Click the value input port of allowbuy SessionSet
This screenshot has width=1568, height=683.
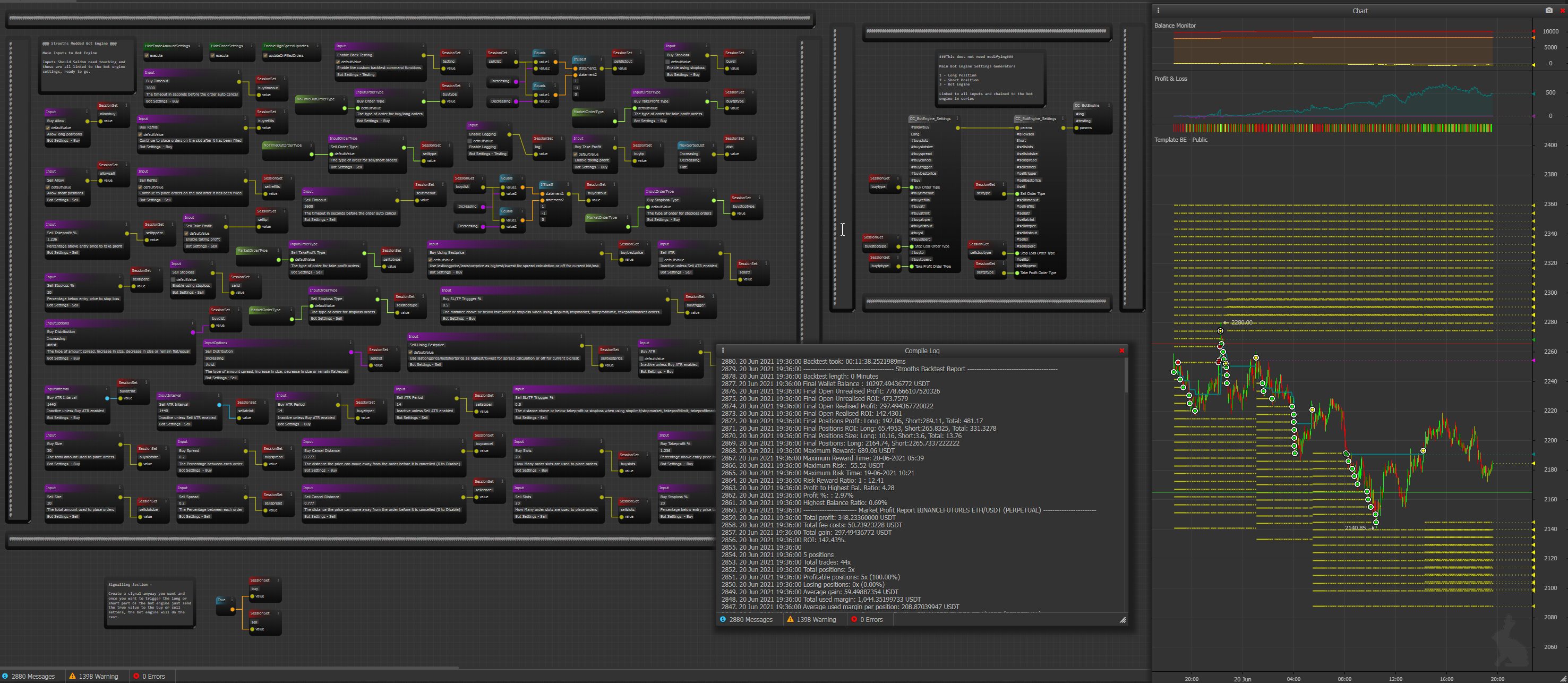[101, 121]
